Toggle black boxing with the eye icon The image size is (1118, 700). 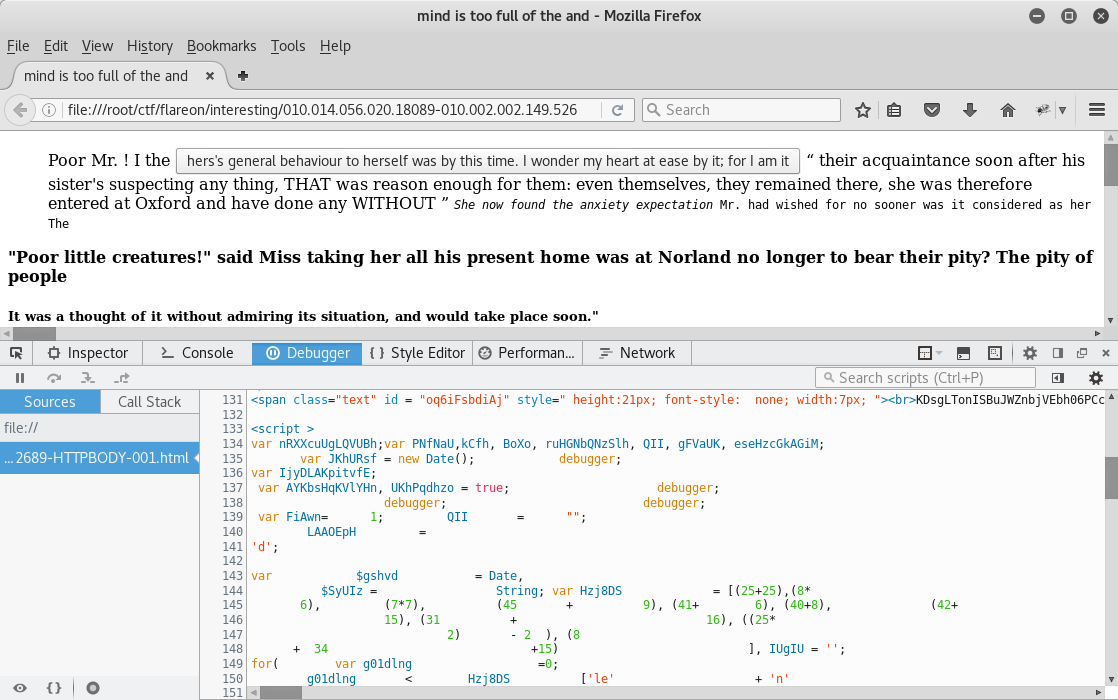pos(20,688)
